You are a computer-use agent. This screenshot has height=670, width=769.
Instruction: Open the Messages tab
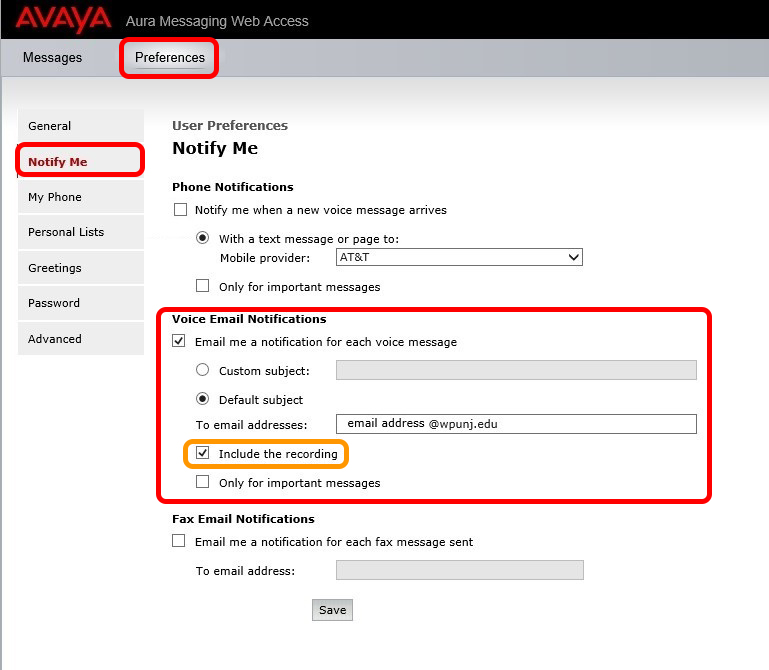tap(52, 57)
